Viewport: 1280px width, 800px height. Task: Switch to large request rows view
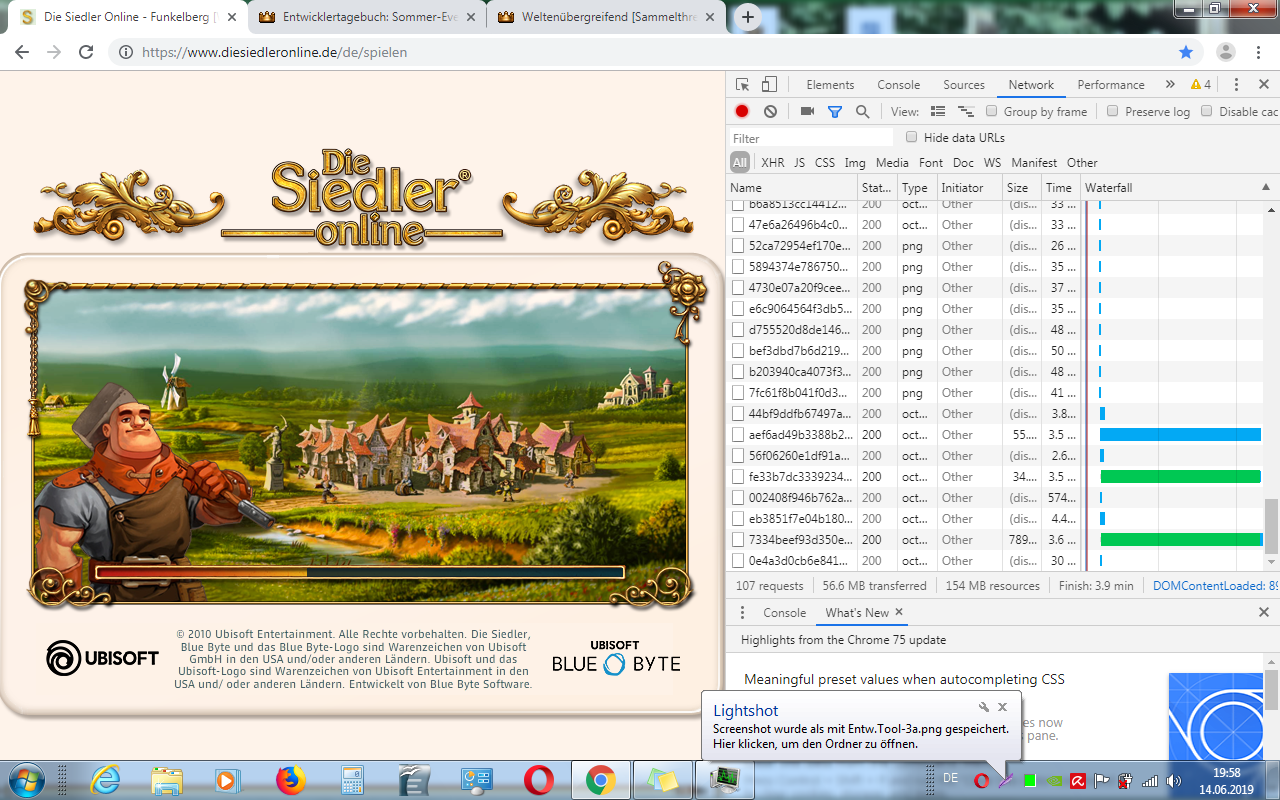938,112
